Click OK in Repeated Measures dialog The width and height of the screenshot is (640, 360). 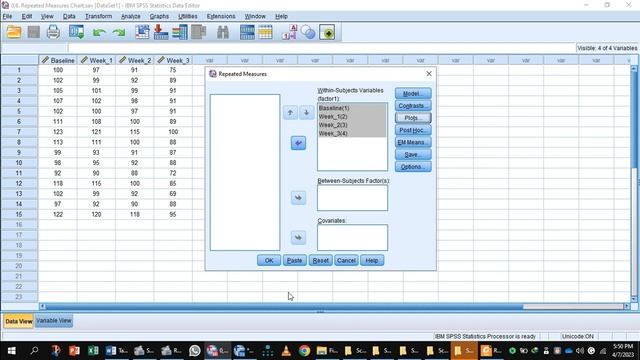point(269,260)
